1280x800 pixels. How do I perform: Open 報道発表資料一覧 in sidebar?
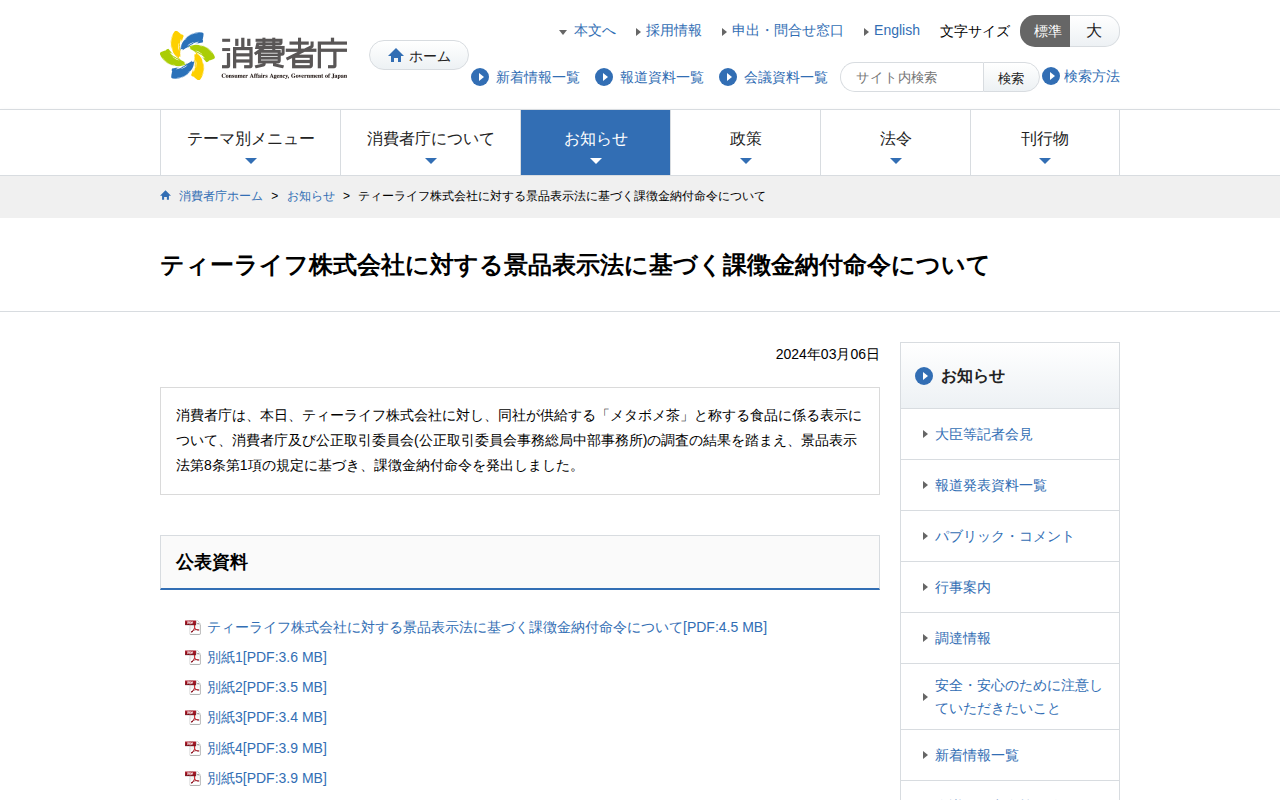pyautogui.click(x=1010, y=485)
